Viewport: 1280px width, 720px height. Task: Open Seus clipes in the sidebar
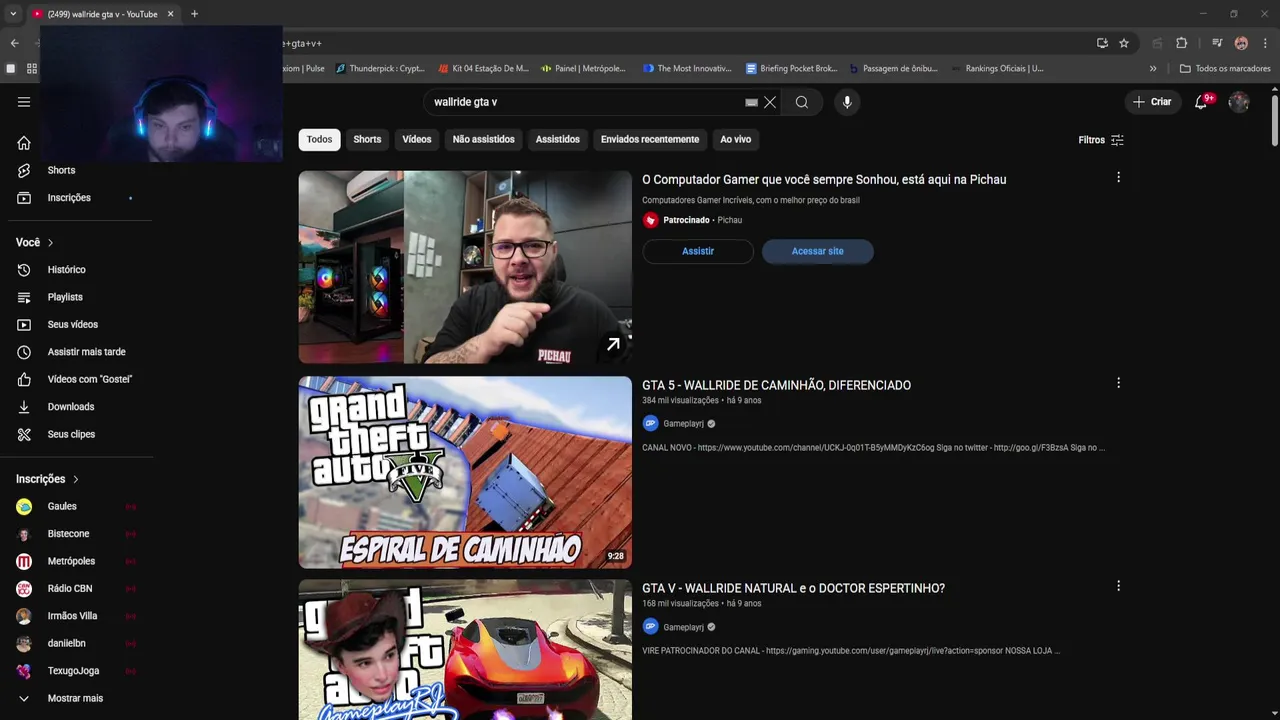pyautogui.click(x=71, y=434)
